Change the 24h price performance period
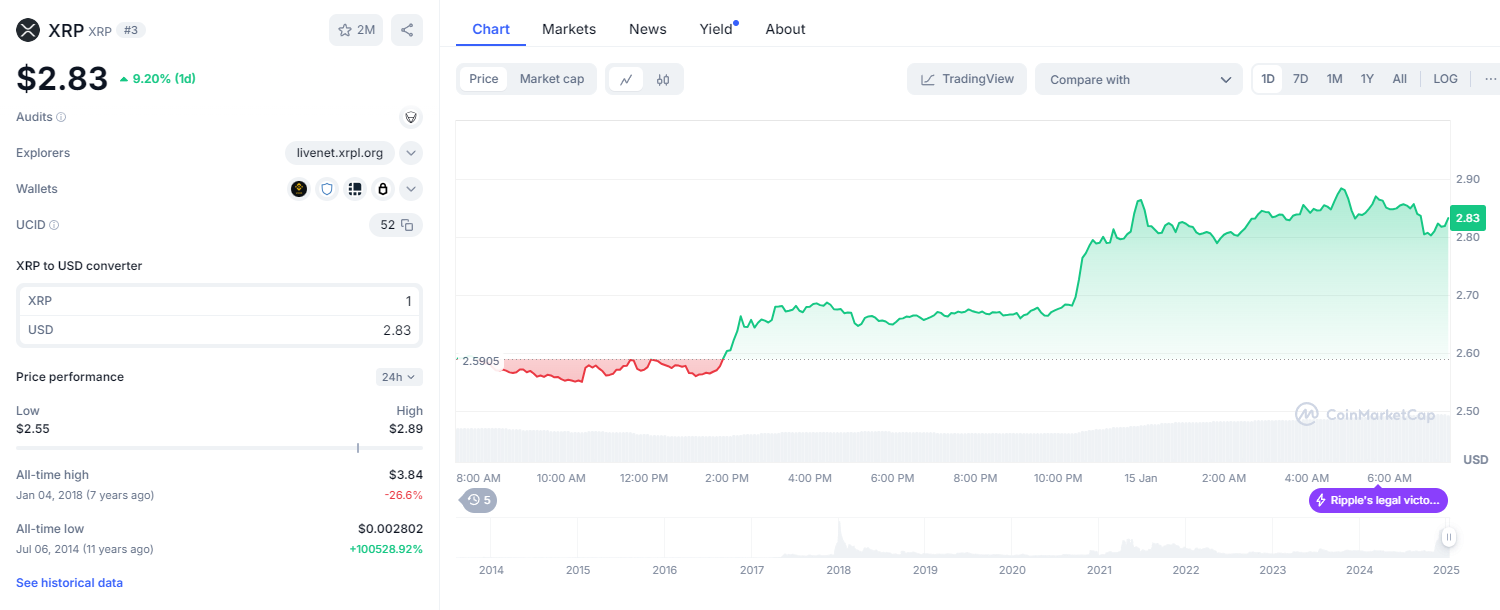 [x=400, y=377]
